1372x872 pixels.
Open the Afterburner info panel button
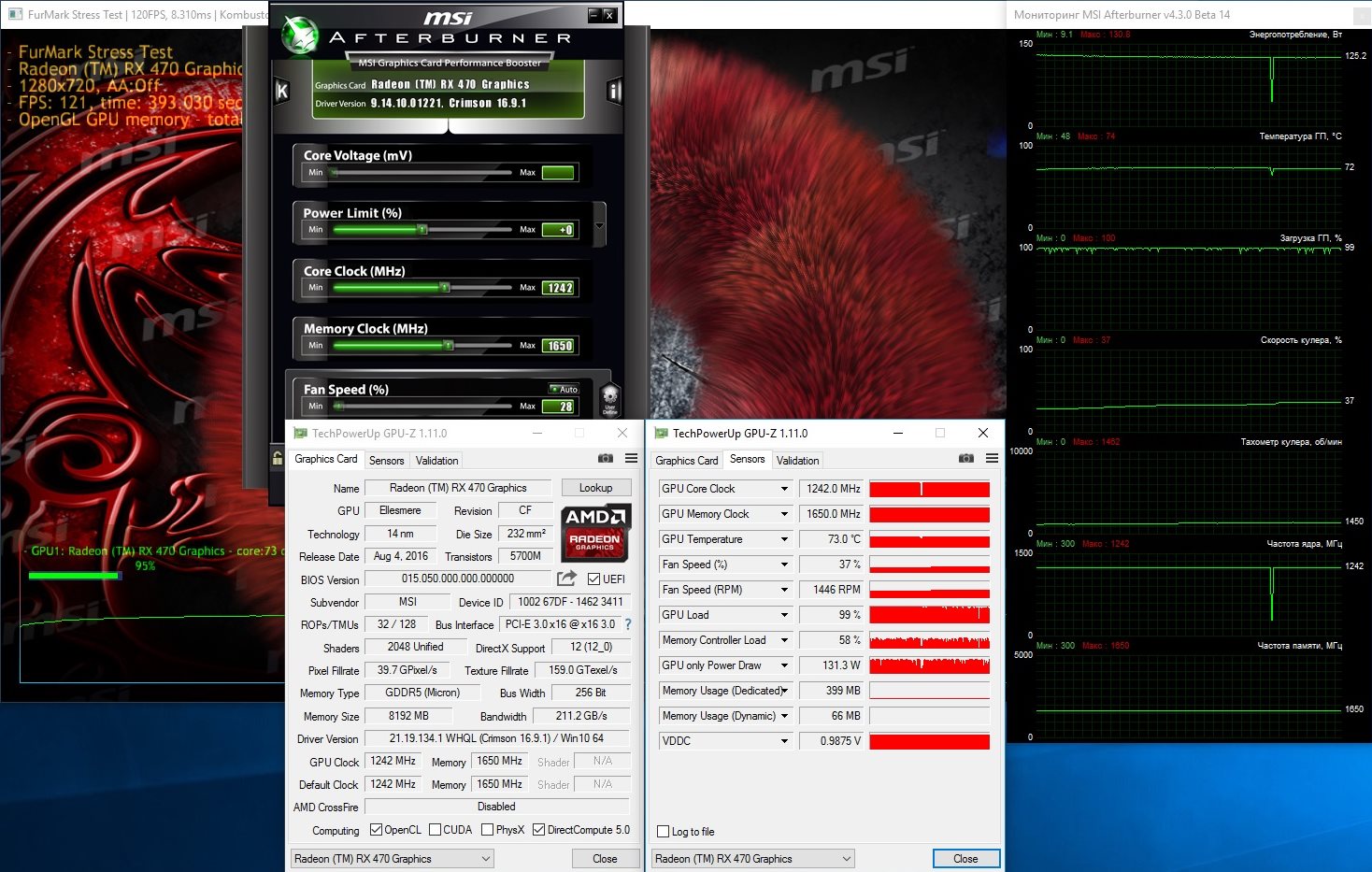point(614,91)
